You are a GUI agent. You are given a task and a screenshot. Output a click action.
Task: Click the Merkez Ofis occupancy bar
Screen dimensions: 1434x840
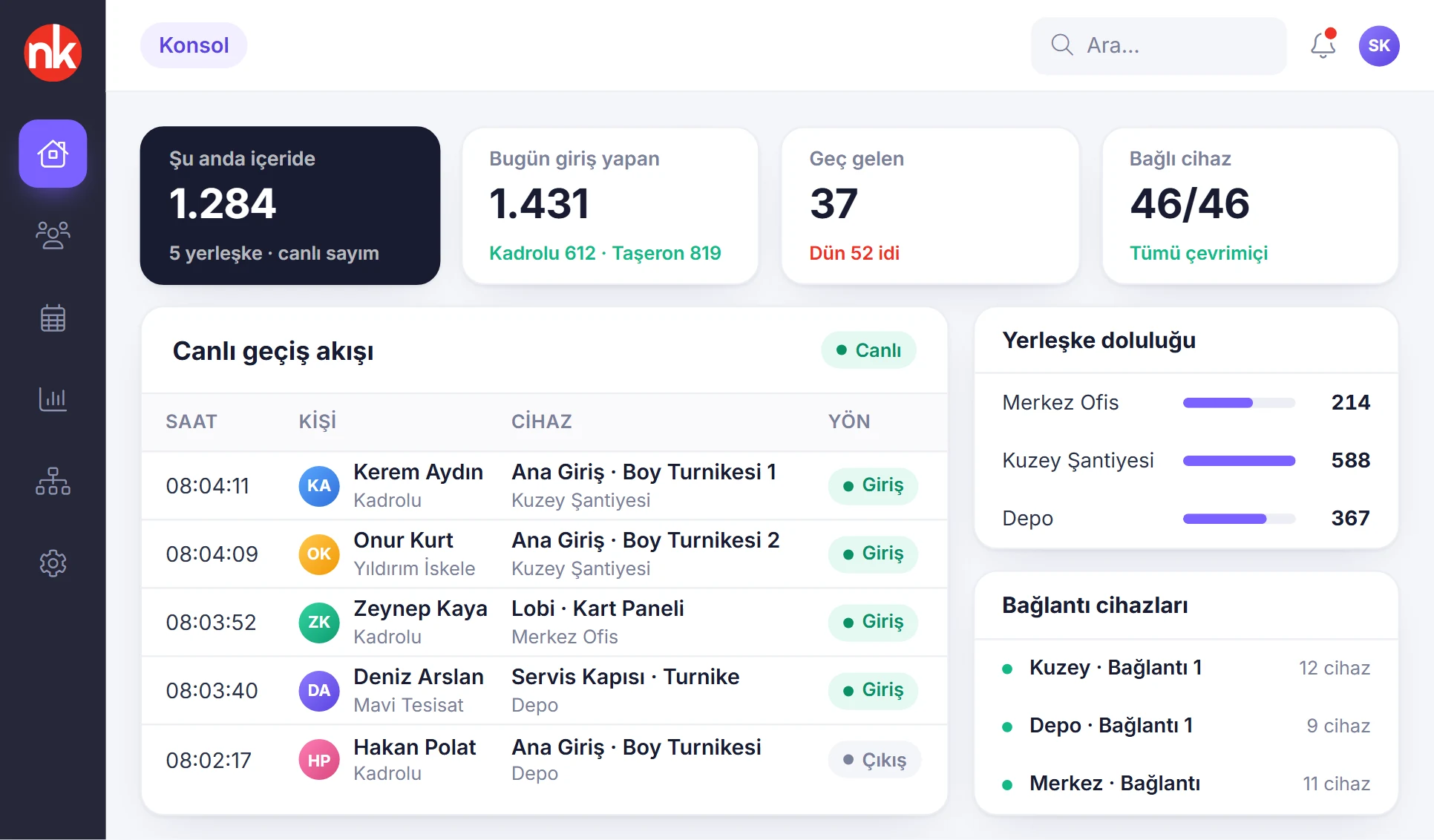point(1239,403)
